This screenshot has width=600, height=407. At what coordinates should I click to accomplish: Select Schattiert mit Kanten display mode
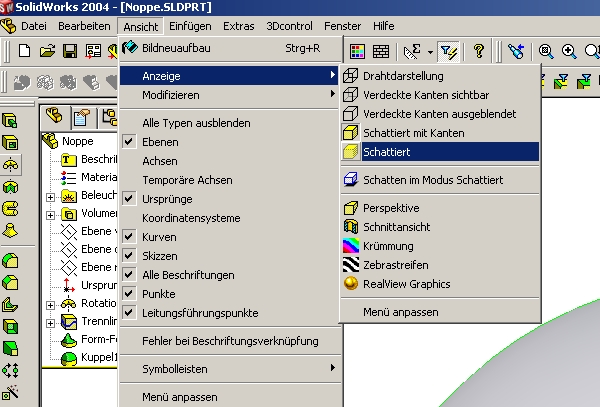(x=440, y=133)
